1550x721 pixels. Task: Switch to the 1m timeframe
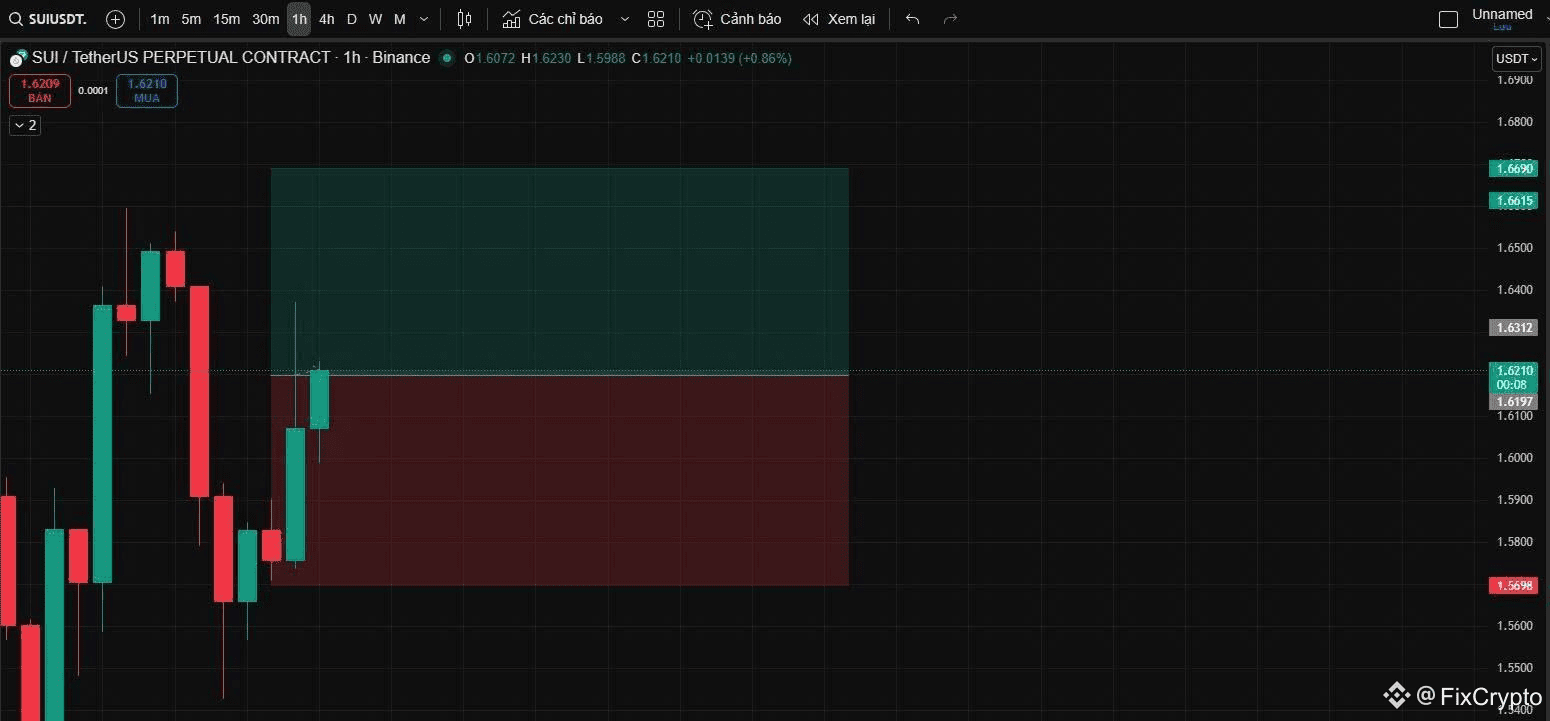coord(159,19)
